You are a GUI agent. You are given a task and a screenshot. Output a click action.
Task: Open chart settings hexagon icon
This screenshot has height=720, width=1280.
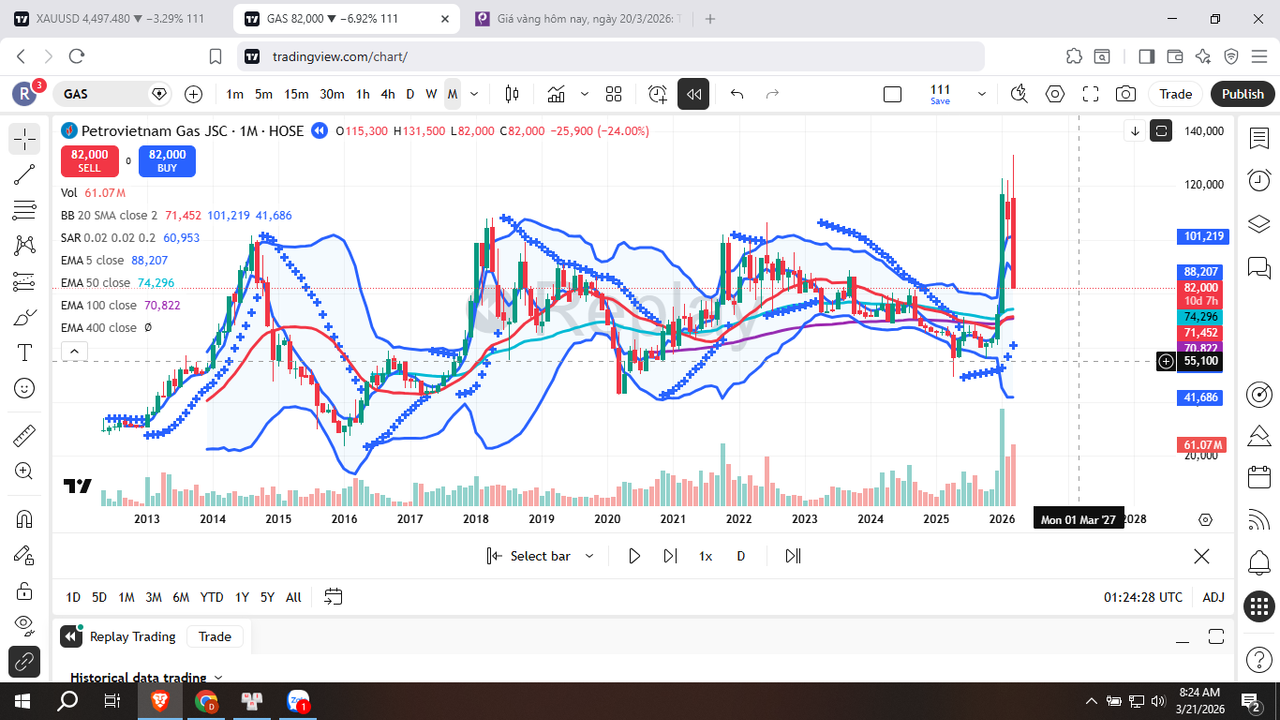[x=1055, y=94]
